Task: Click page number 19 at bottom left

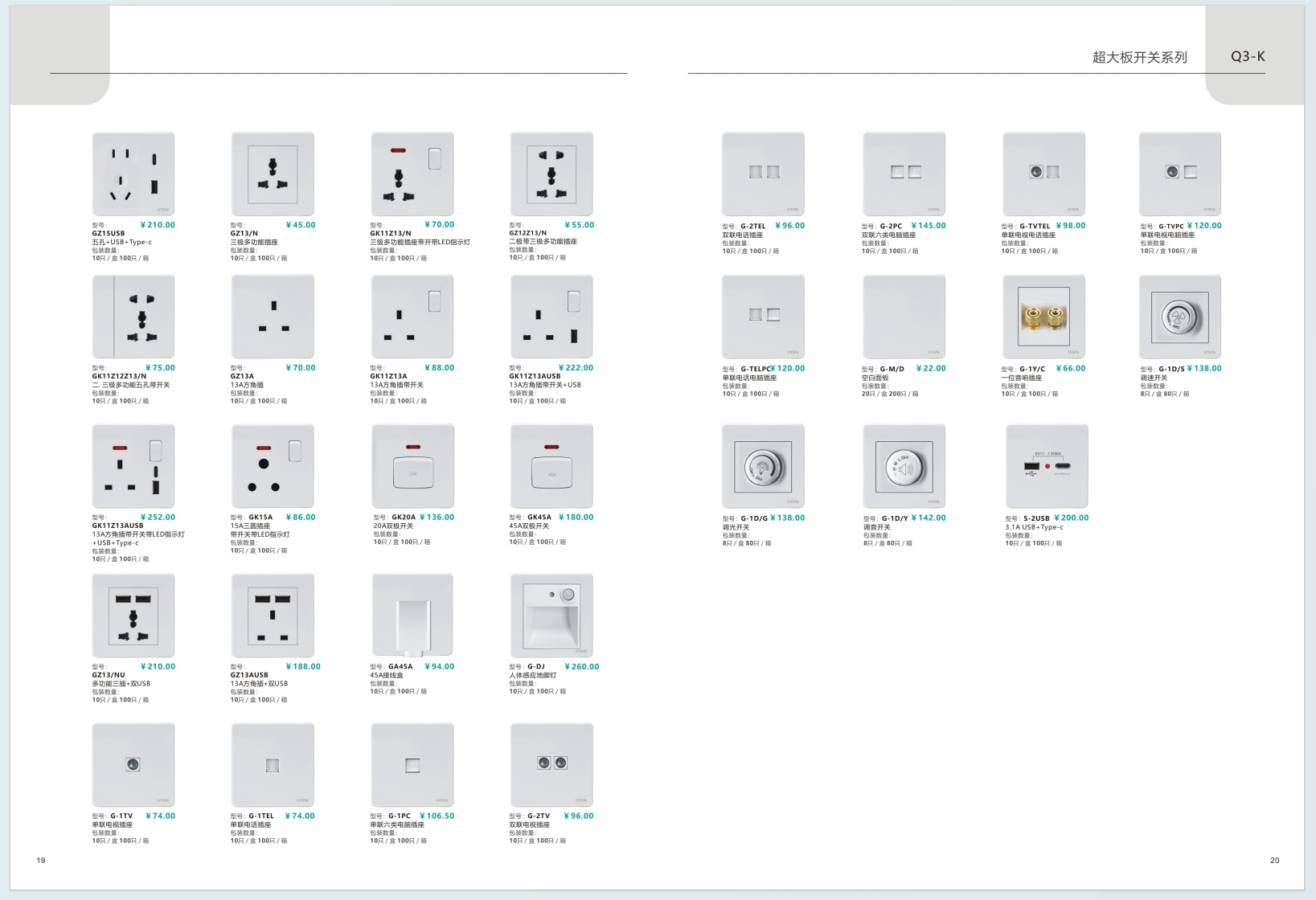Action: (x=41, y=860)
